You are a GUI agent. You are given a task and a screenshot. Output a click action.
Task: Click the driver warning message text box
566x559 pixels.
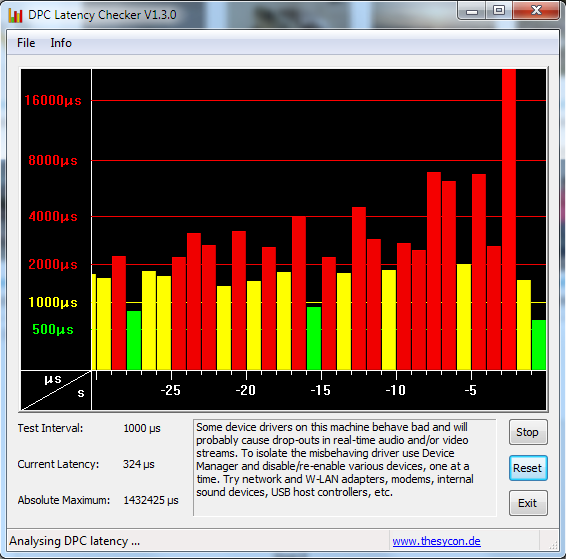345,468
